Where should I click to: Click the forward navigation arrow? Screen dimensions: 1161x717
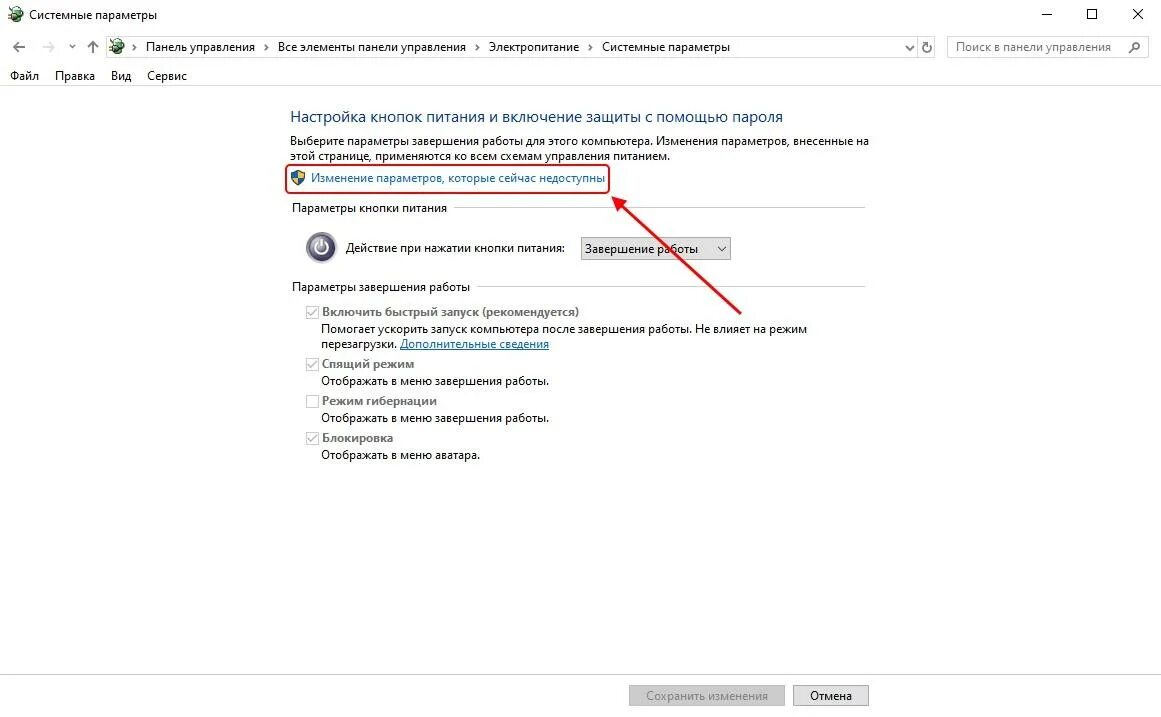pyautogui.click(x=48, y=47)
